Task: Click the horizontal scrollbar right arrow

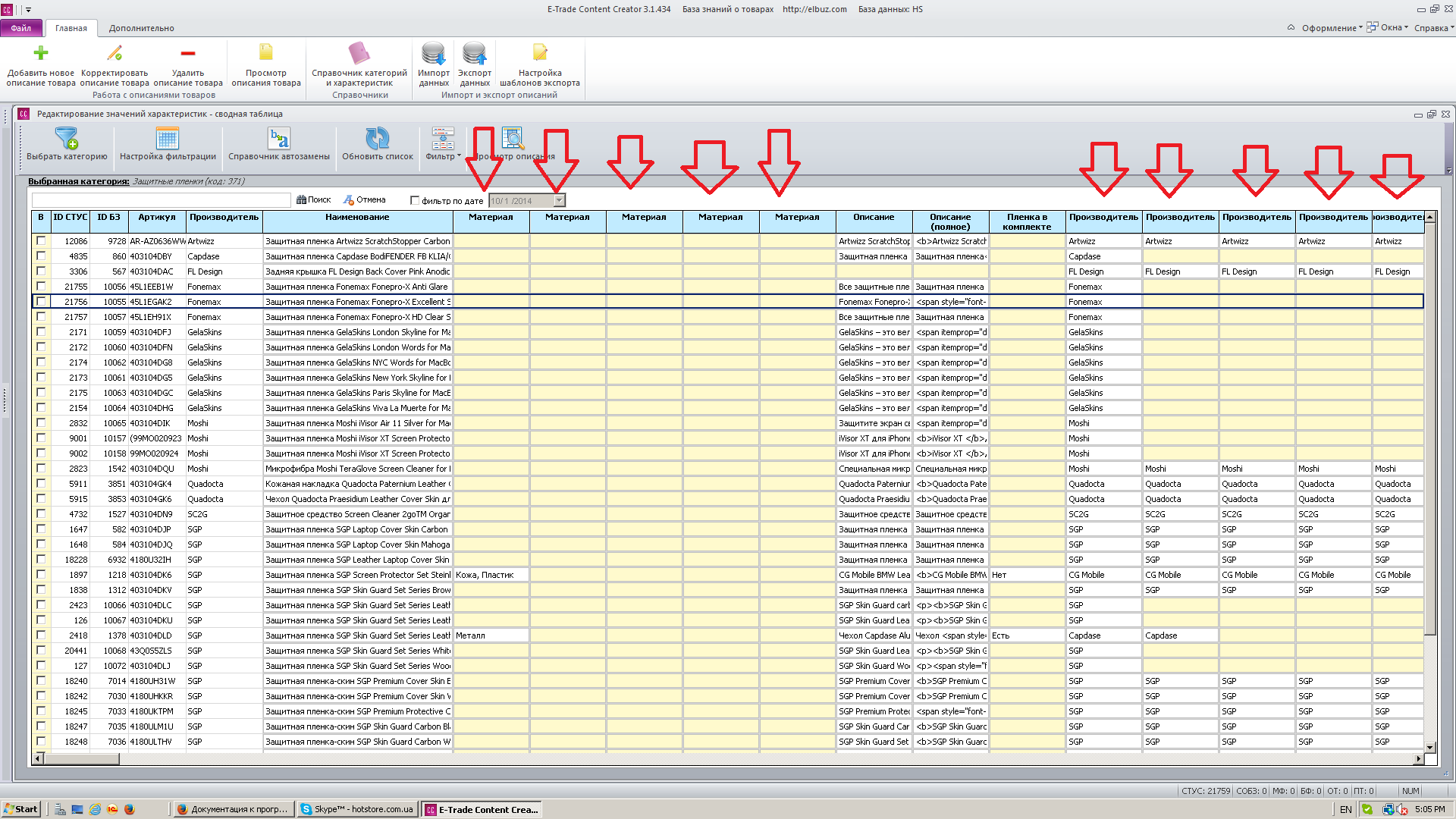Action: tap(1418, 758)
